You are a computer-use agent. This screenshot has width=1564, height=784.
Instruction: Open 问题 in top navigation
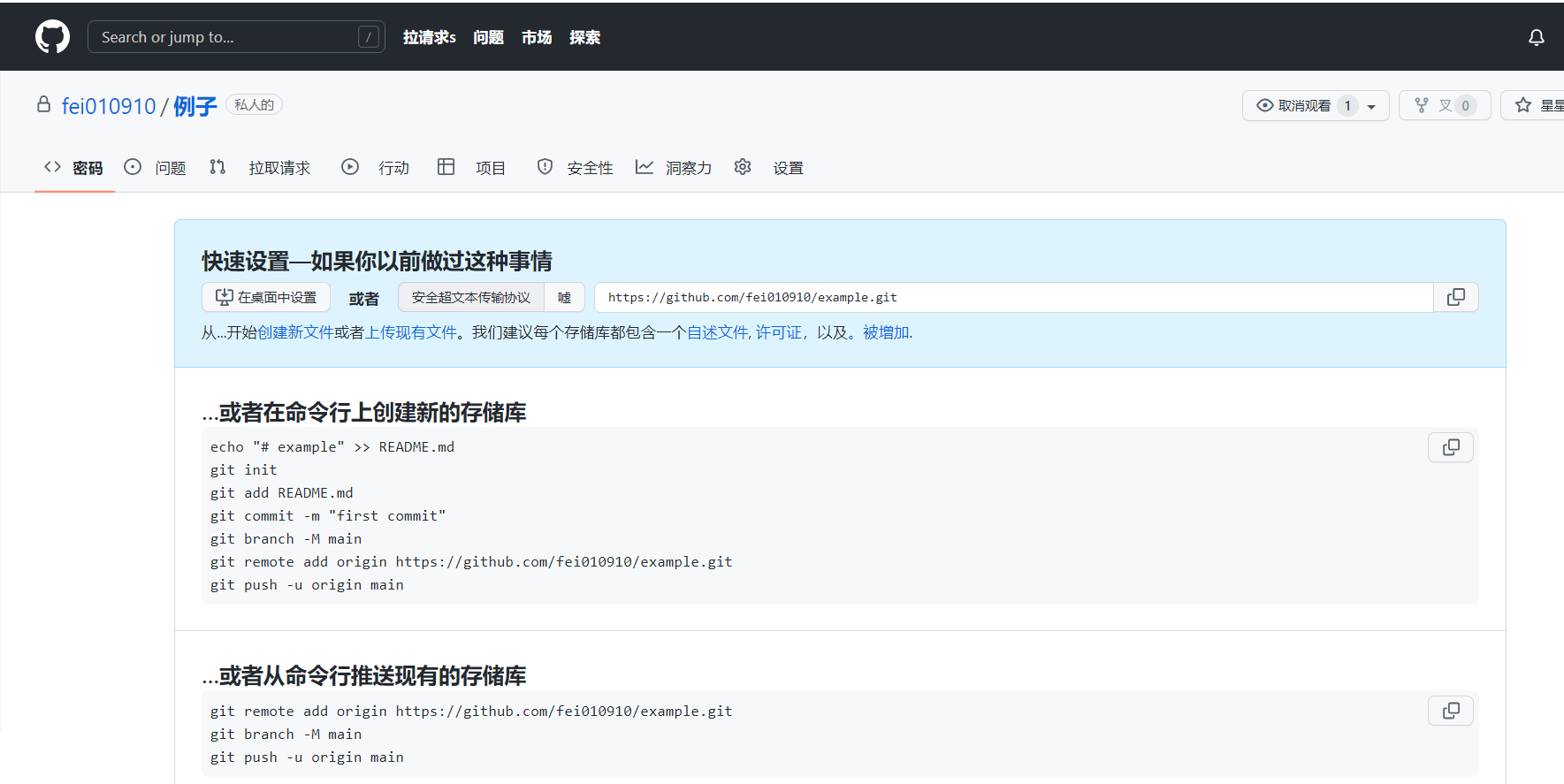click(488, 37)
